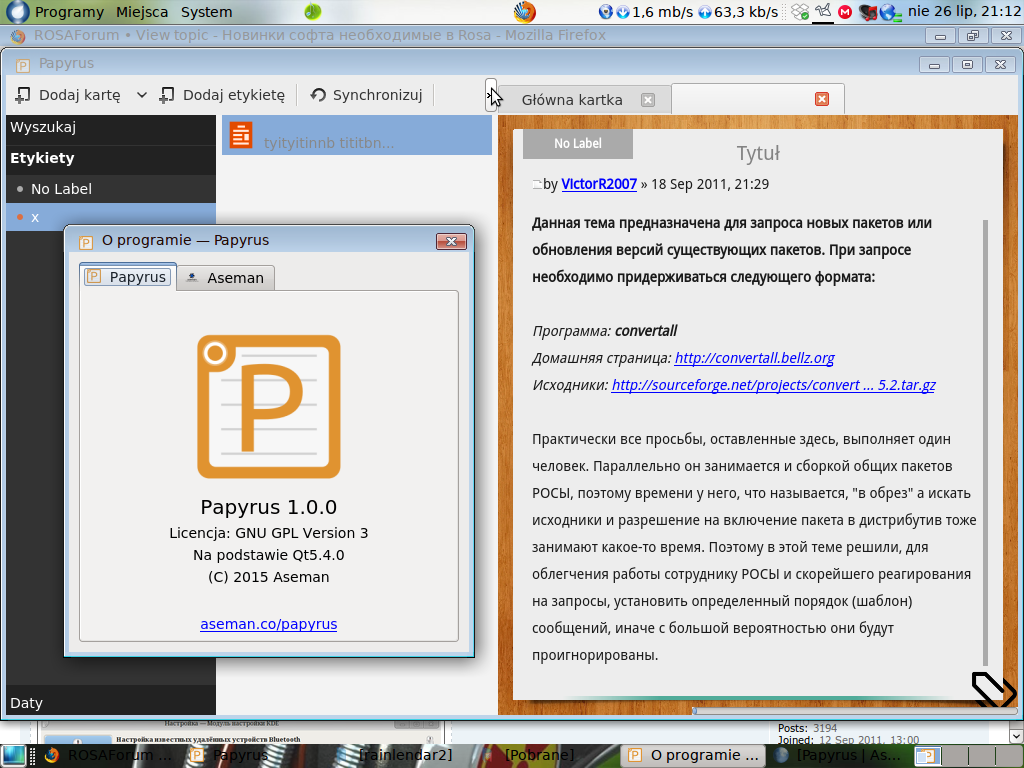
Task: Switch to the Papyrus taskbar entry
Action: click(229, 756)
